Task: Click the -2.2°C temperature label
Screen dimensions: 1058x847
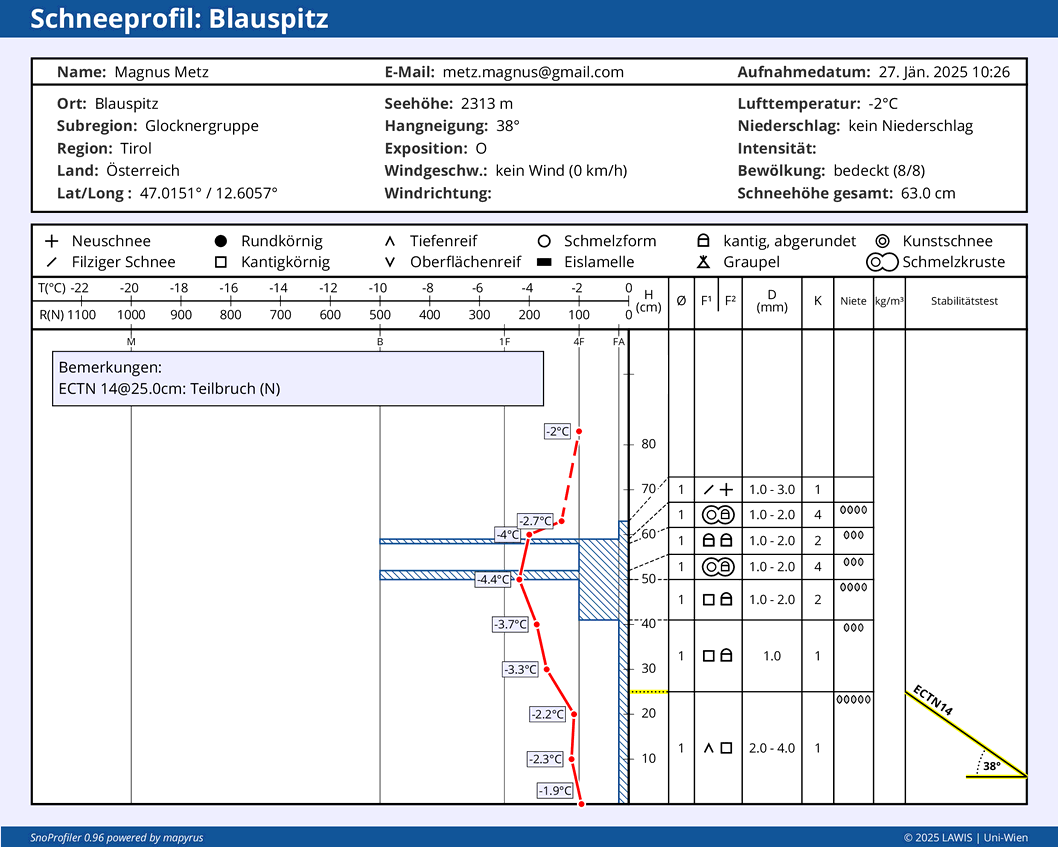Action: pyautogui.click(x=547, y=714)
